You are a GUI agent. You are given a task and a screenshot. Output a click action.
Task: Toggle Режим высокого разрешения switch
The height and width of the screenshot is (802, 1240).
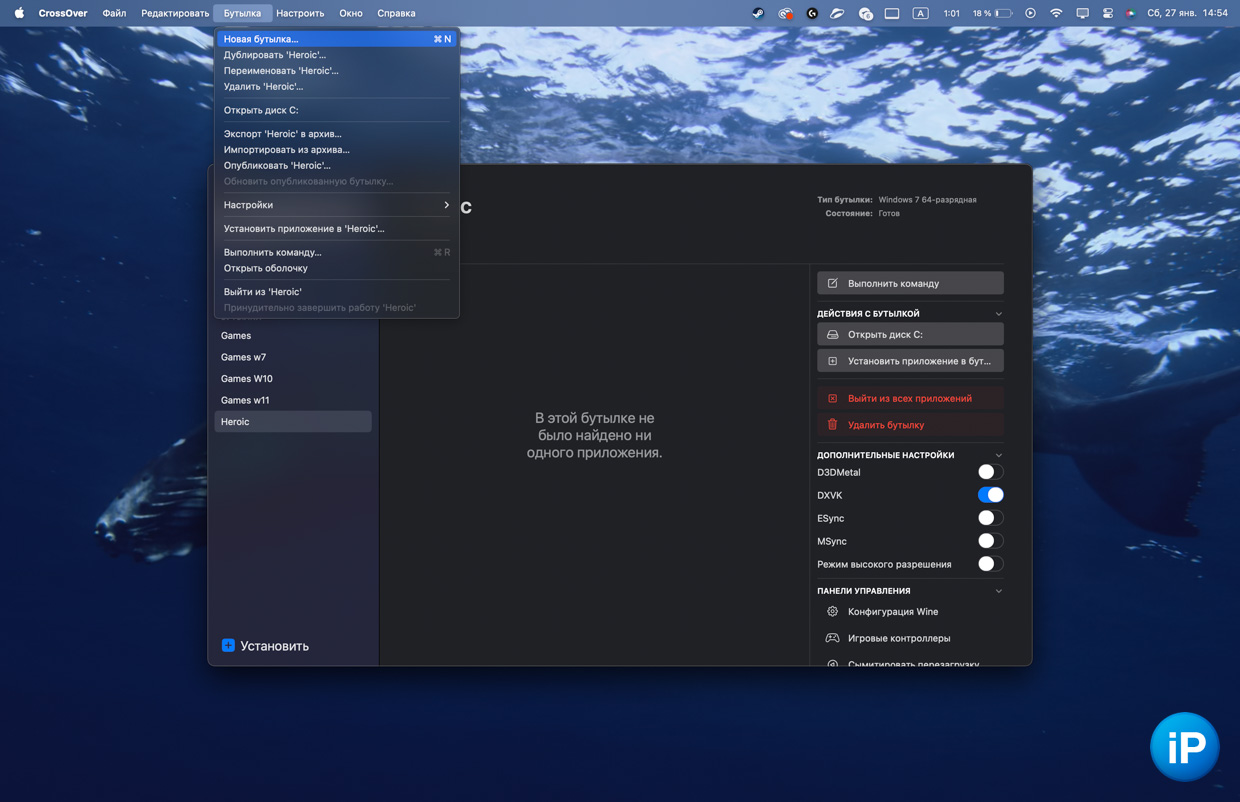989,564
